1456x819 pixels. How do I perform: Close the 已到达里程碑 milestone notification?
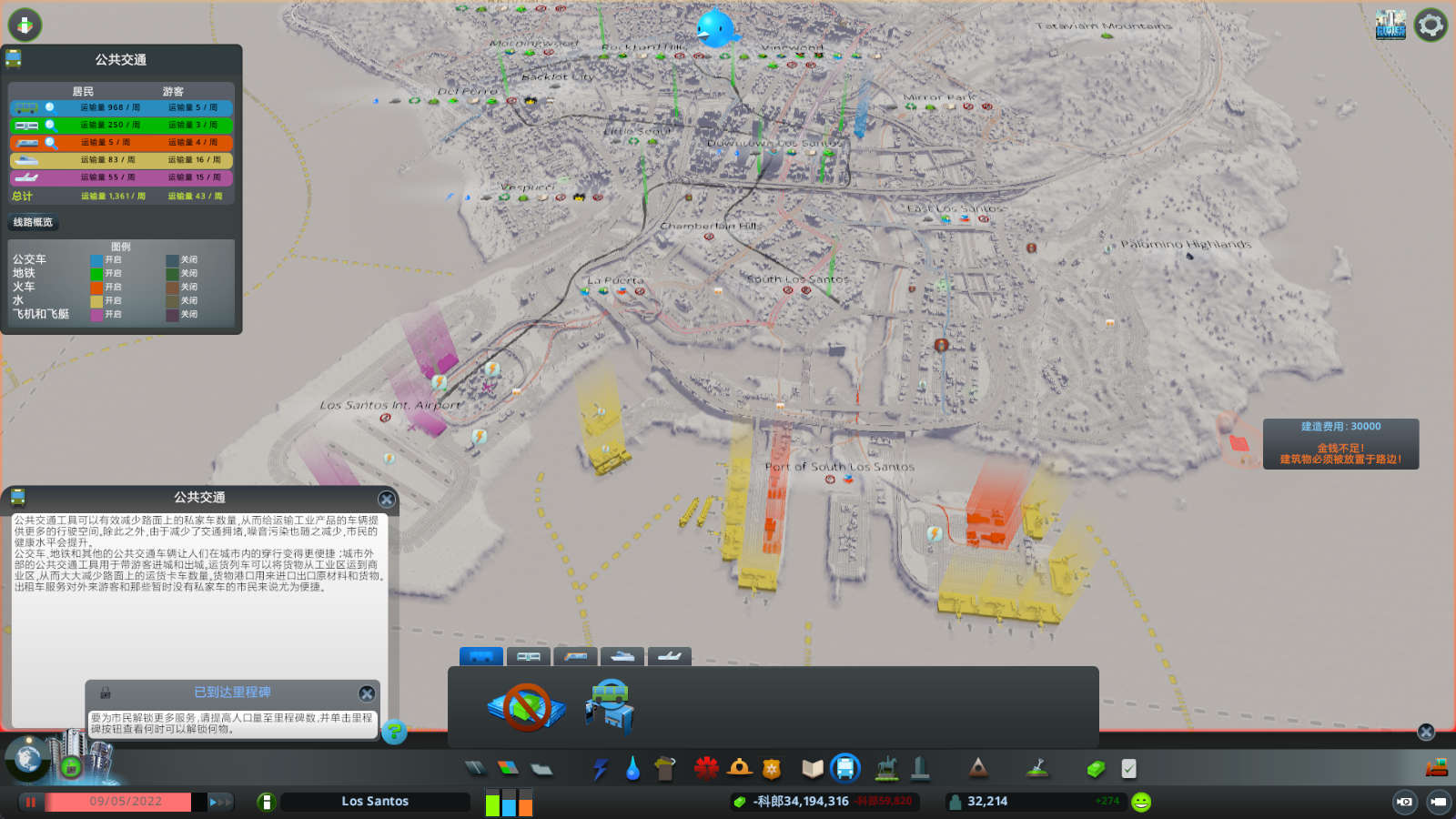click(x=367, y=693)
